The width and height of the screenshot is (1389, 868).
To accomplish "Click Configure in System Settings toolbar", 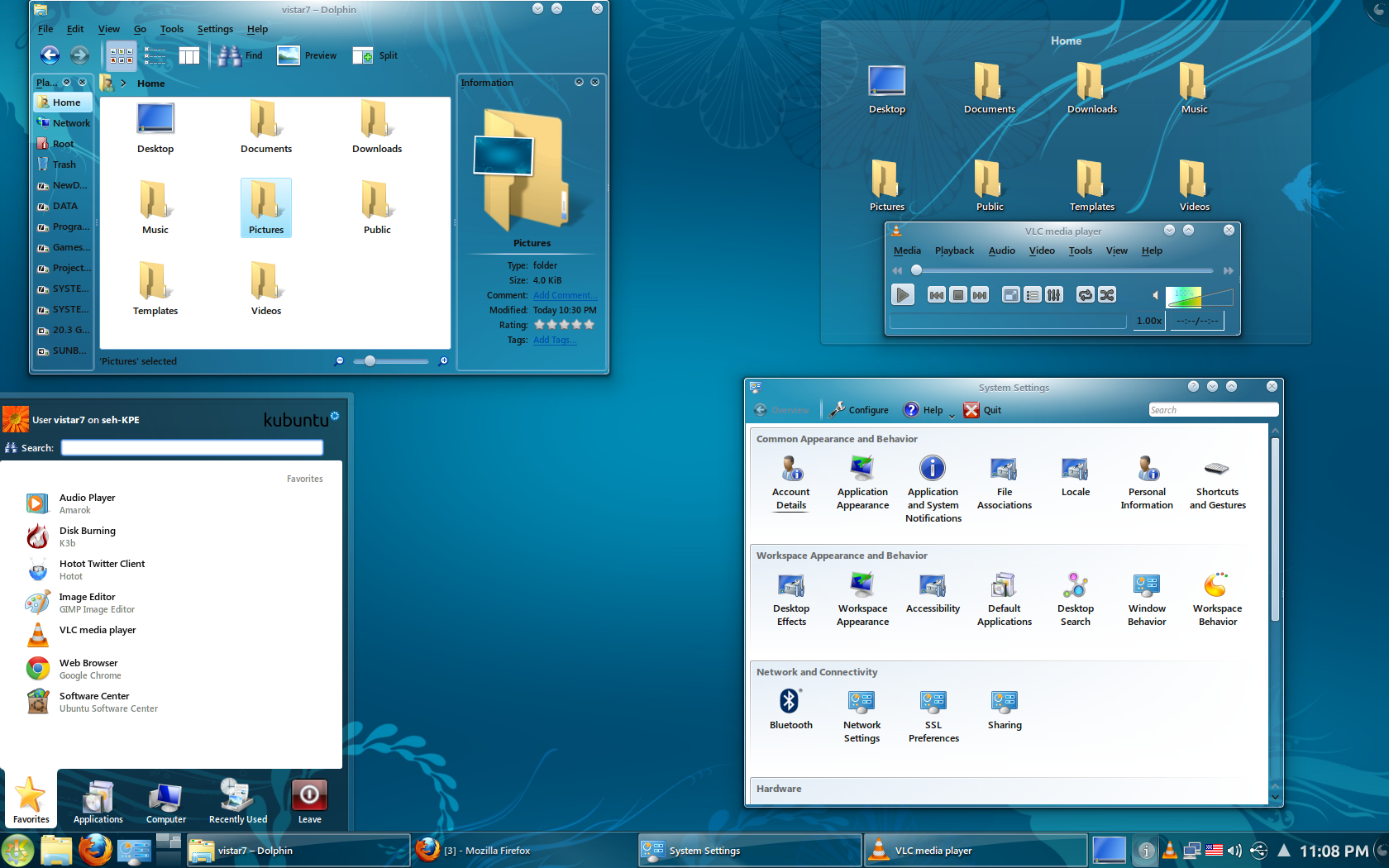I will [859, 410].
